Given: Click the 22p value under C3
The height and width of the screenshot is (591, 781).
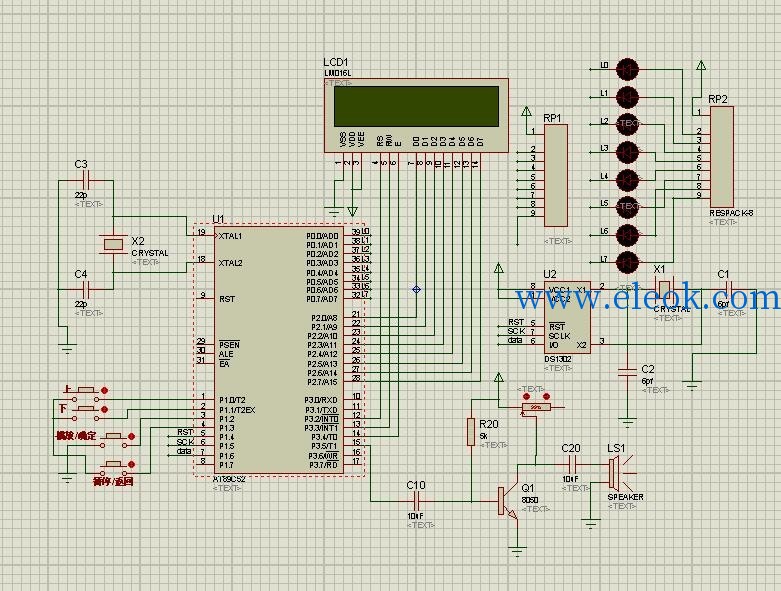Looking at the screenshot, I should (81, 195).
